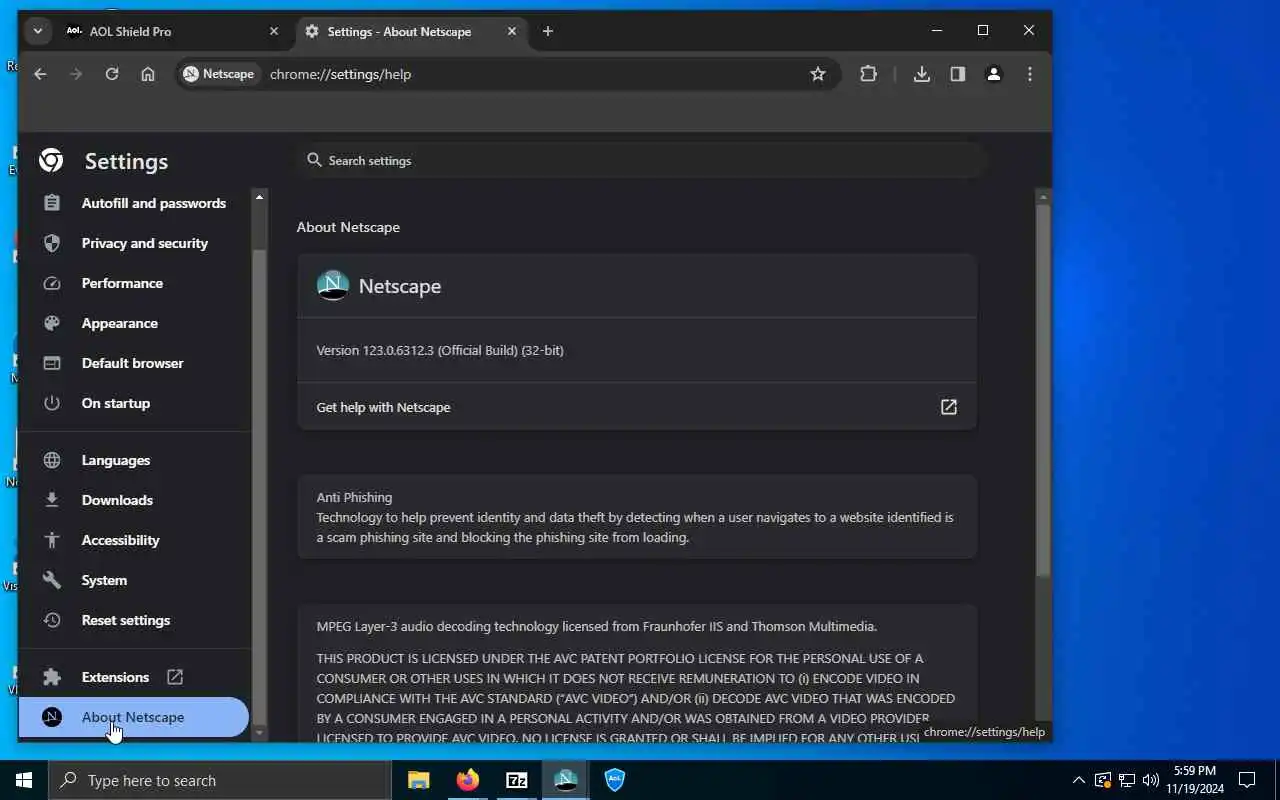Open Firefox from the taskbar
Image resolution: width=1280 pixels, height=800 pixels.
pos(468,780)
